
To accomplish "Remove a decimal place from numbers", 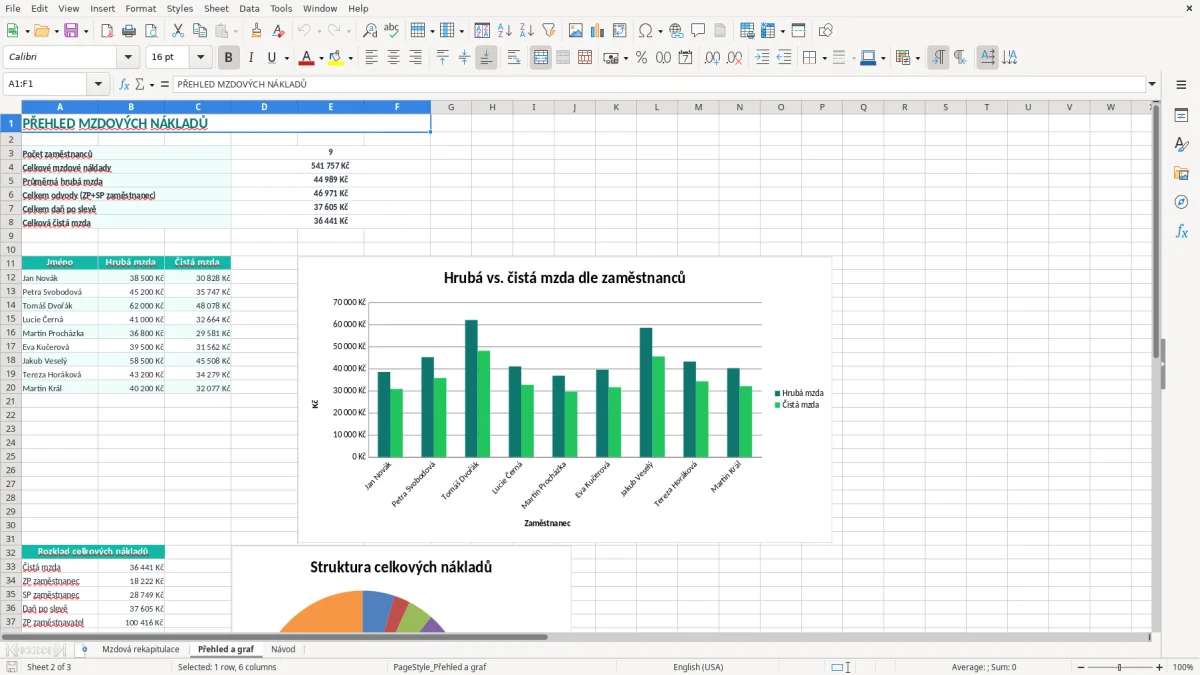I will 735,58.
